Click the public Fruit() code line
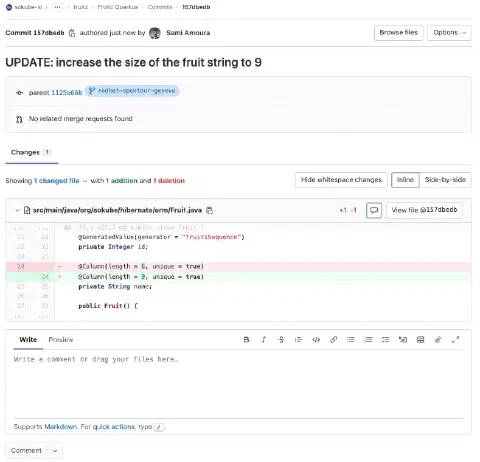Screen dimensions: 480x462 tap(108, 306)
